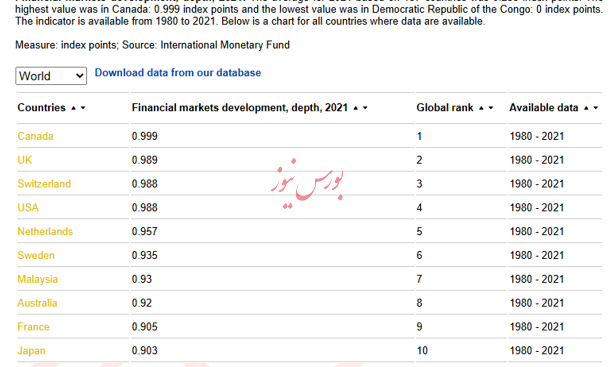Open the Sweden country link
This screenshot has height=367, width=612.
[x=36, y=255]
